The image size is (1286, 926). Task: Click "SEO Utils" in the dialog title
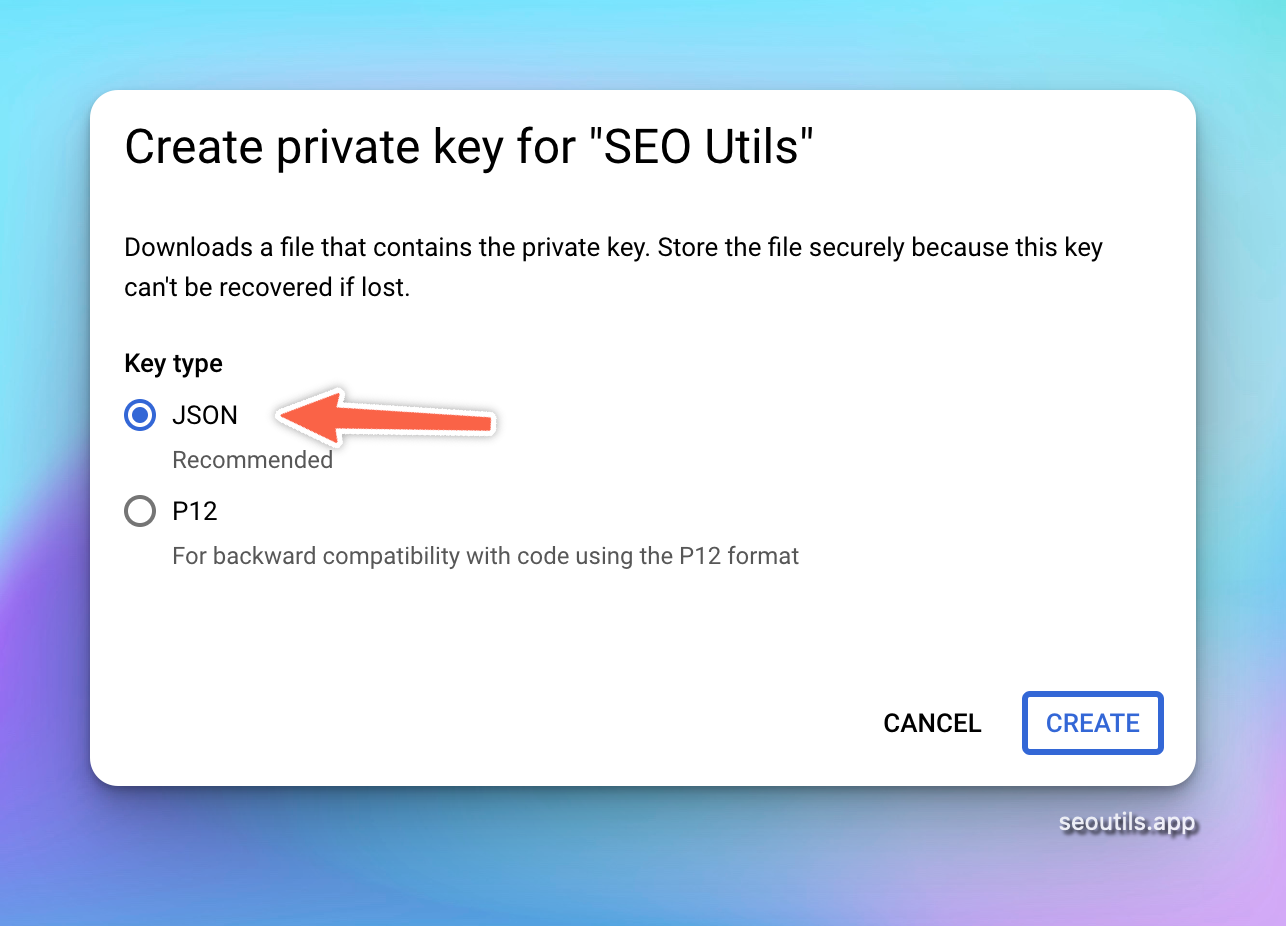pos(702,149)
